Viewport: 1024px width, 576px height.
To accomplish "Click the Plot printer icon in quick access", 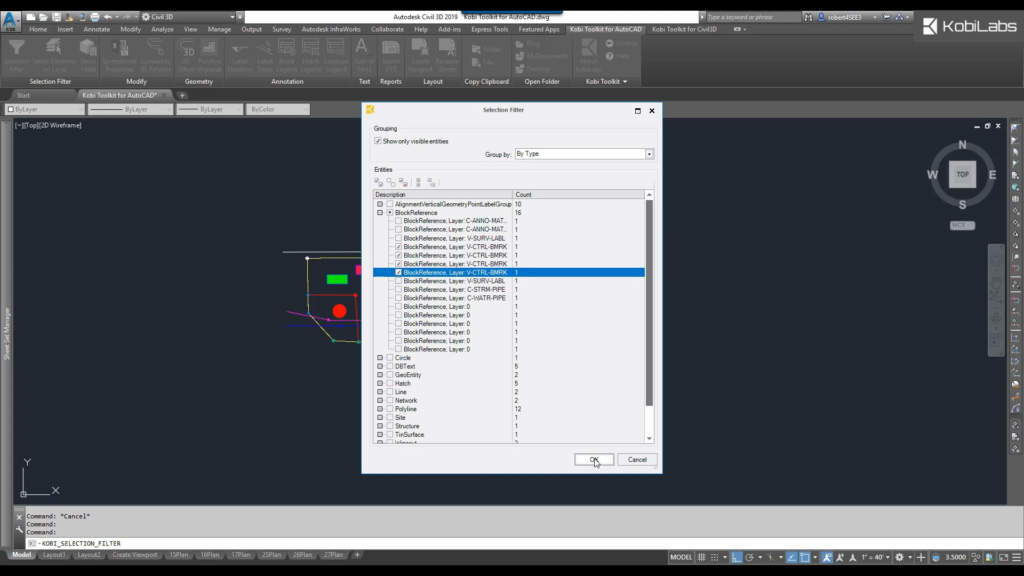I will pyautogui.click(x=95, y=17).
